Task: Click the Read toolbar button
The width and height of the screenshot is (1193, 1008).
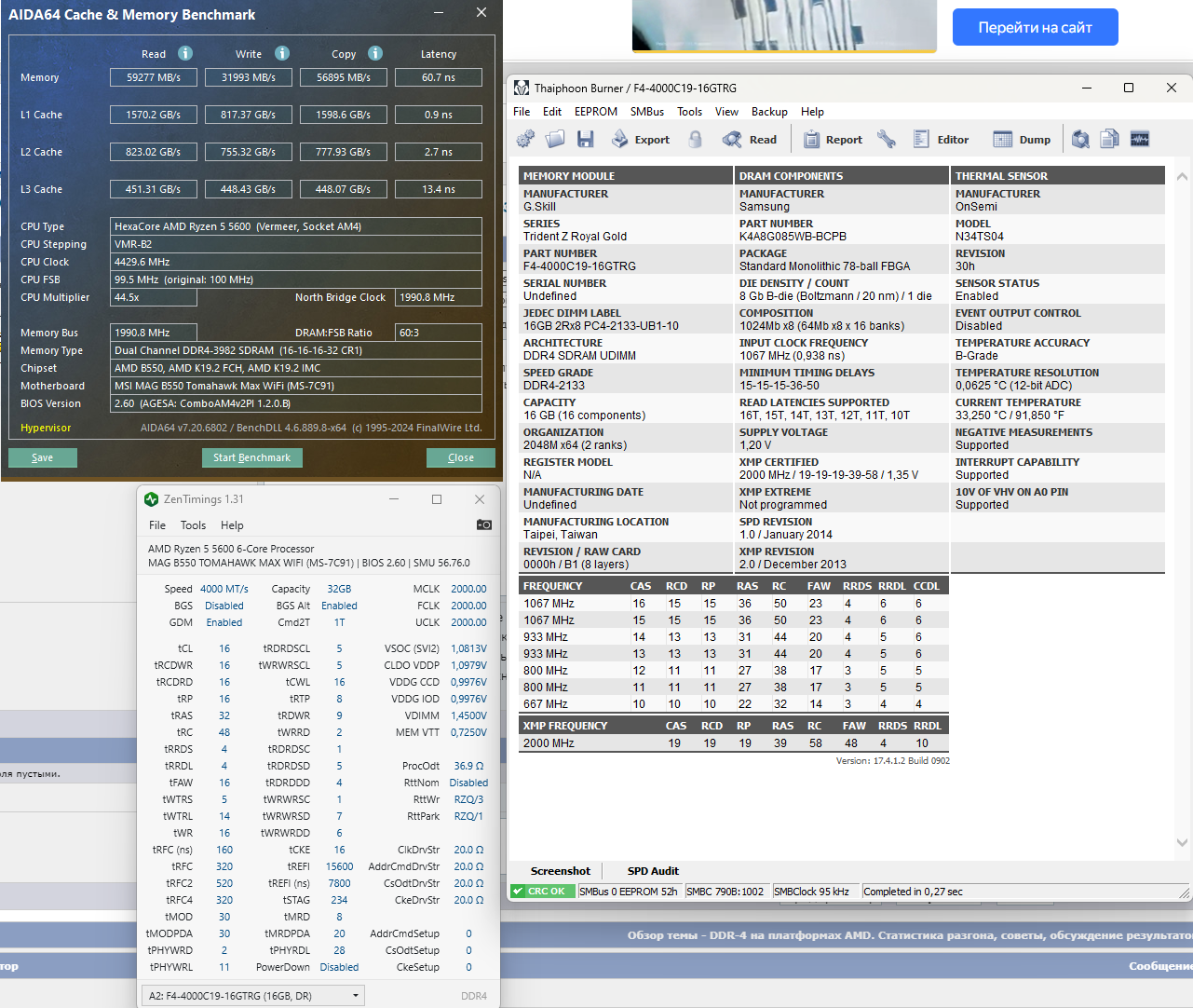Action: [751, 139]
